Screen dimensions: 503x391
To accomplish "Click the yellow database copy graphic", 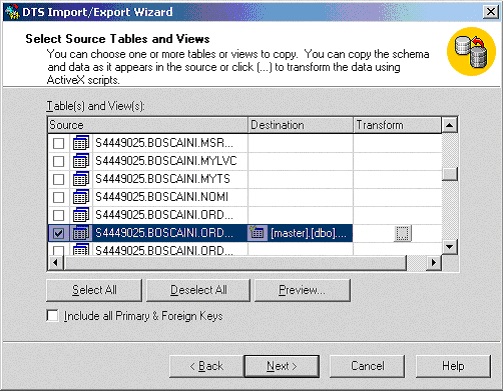I will tap(471, 52).
